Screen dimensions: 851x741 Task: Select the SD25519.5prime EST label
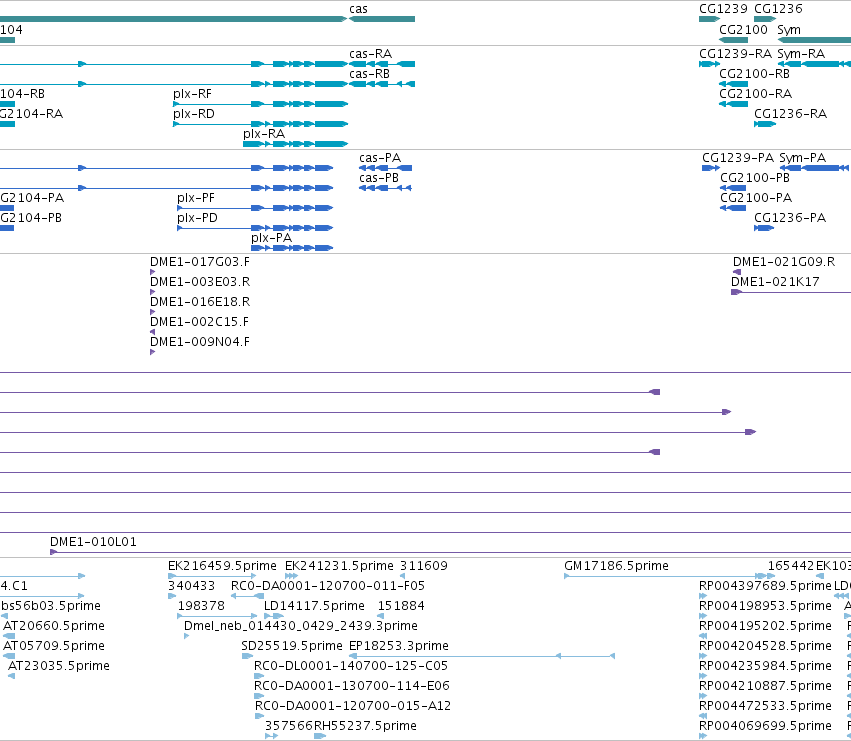point(292,647)
